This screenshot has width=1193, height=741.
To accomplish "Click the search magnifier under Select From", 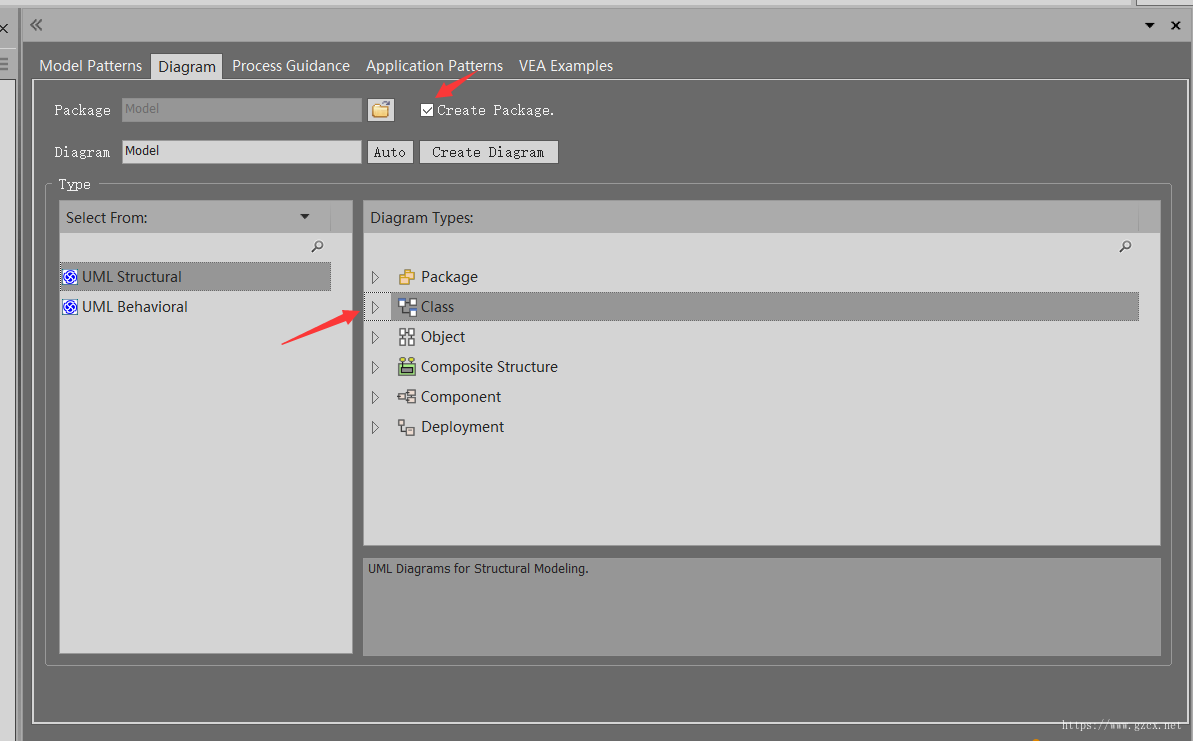I will (x=317, y=247).
